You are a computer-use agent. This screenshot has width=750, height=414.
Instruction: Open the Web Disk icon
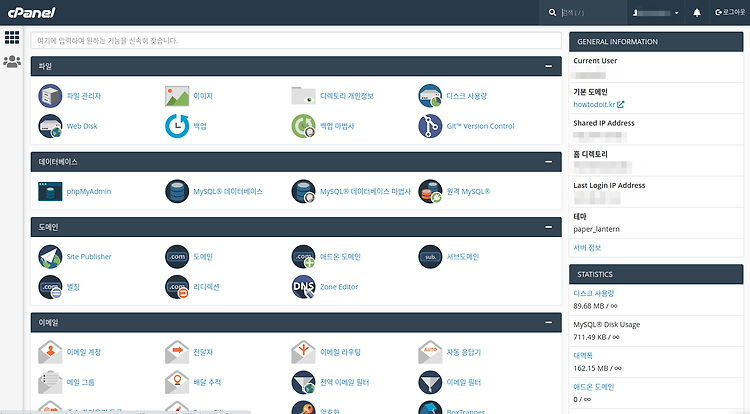coord(50,126)
